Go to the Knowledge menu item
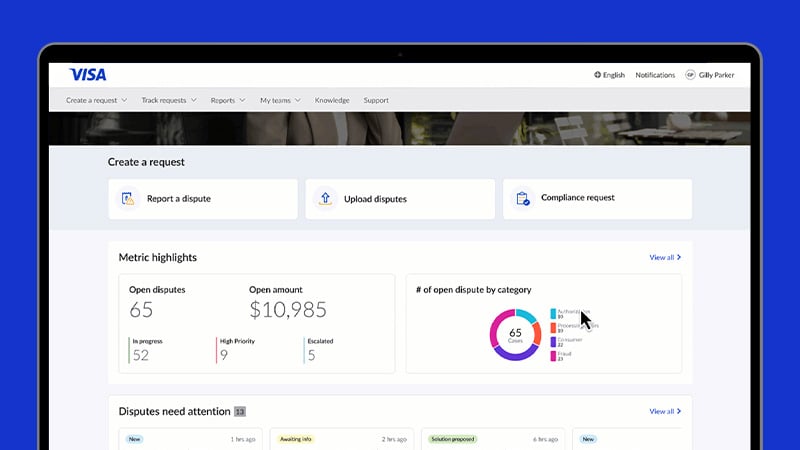 [332, 101]
